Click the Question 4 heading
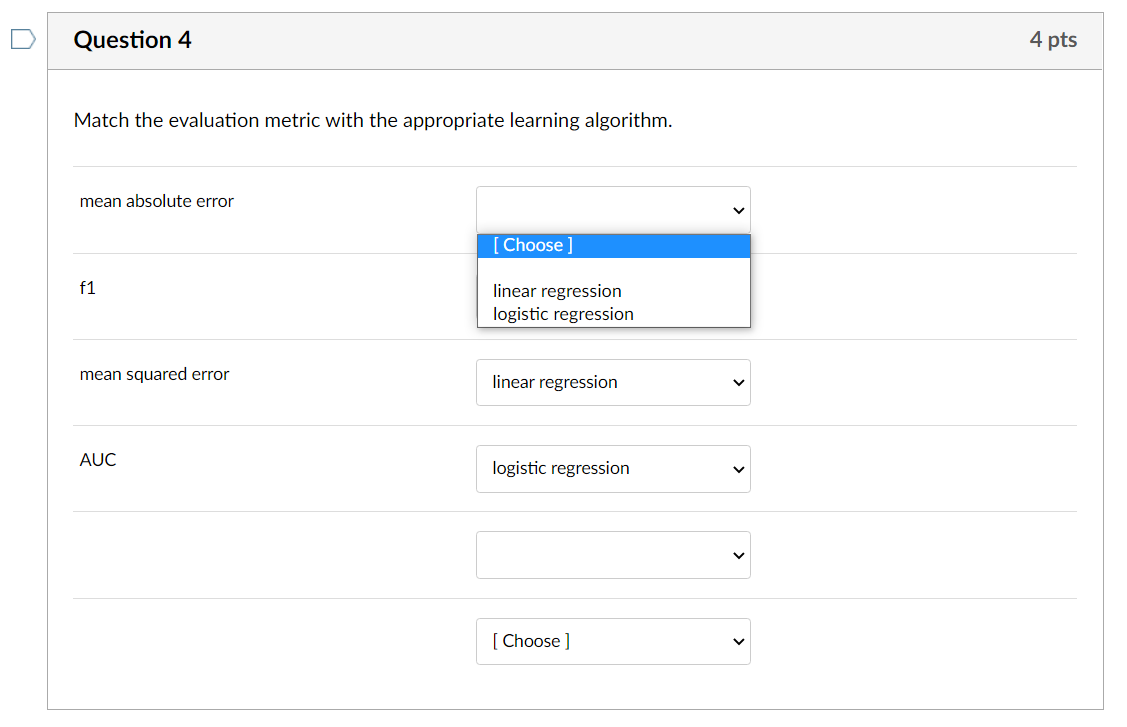The width and height of the screenshot is (1127, 727). [x=133, y=40]
